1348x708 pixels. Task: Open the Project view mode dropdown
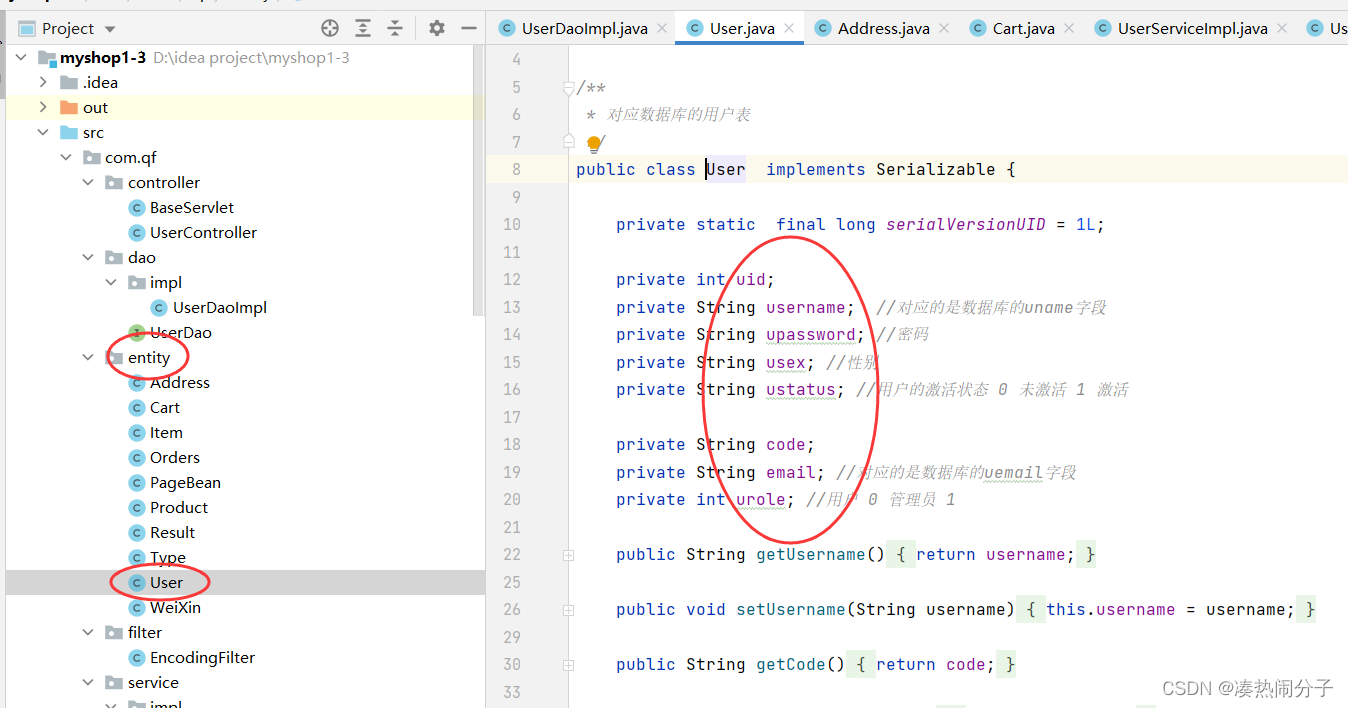tap(108, 28)
